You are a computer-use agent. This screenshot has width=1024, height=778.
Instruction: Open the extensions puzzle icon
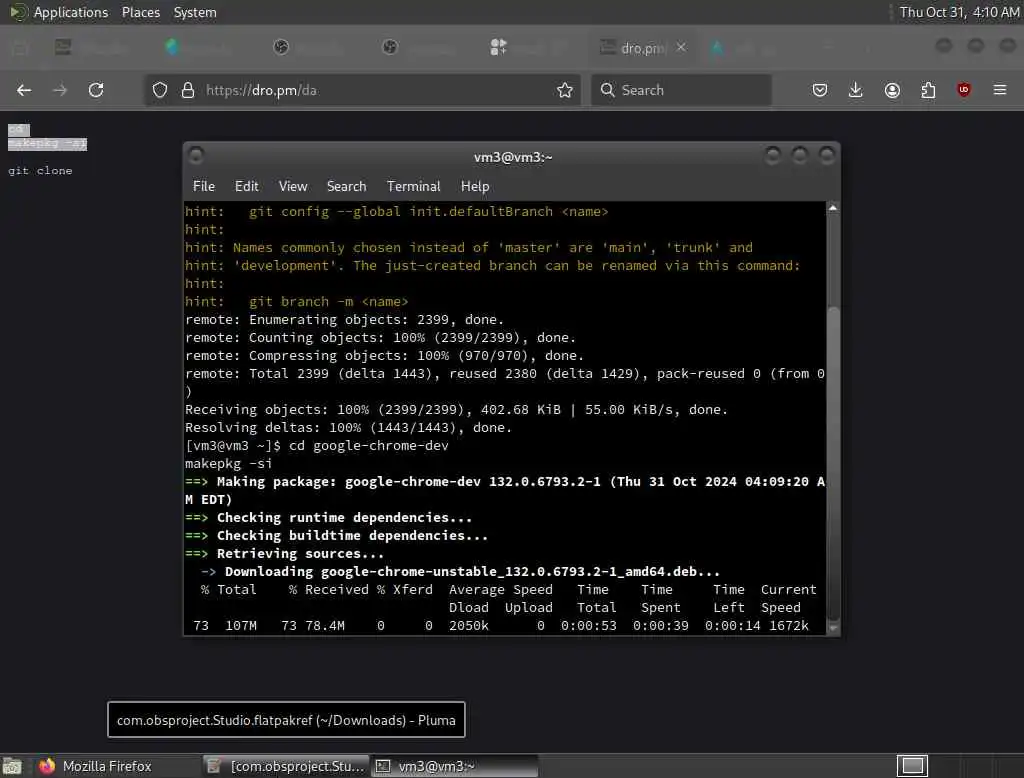click(x=928, y=90)
